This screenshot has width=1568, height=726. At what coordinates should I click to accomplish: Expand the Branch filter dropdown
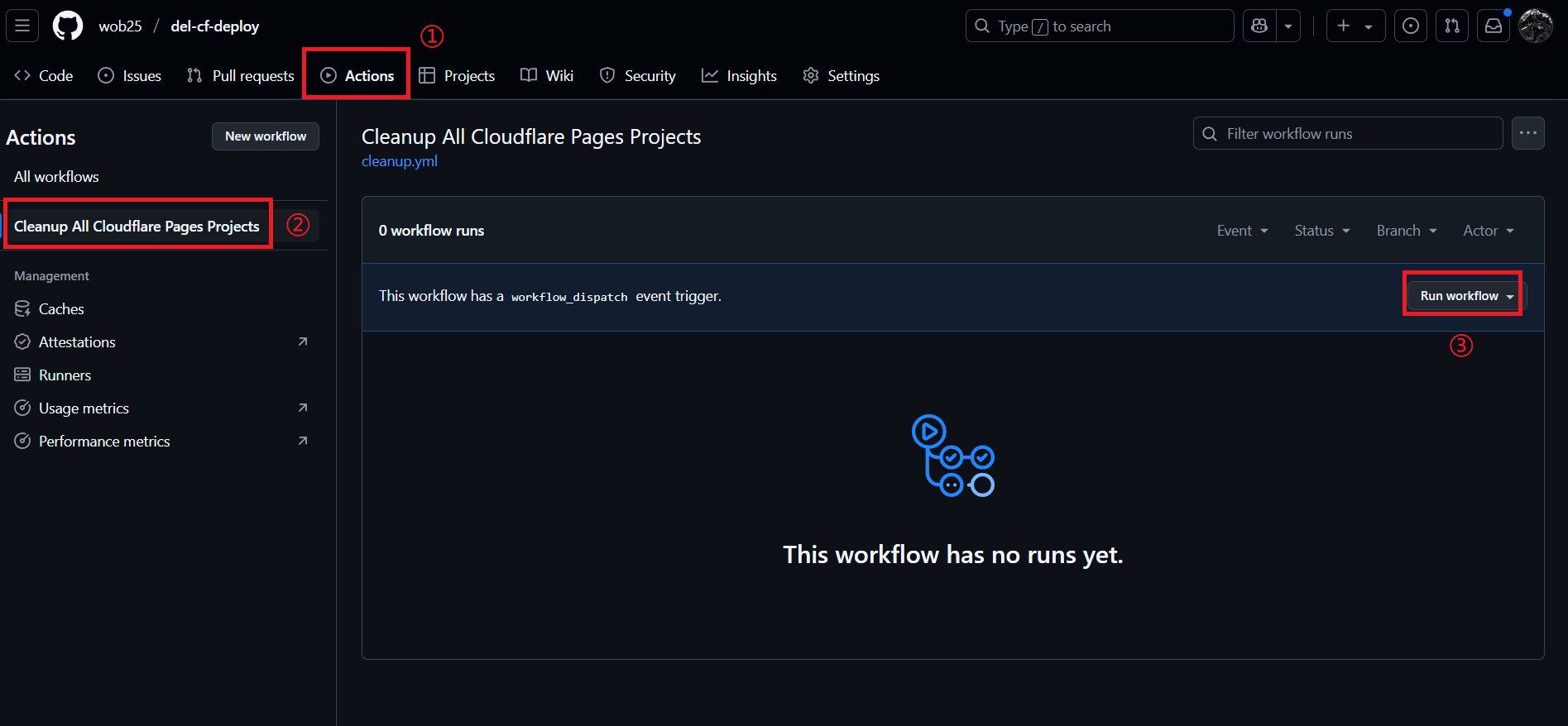pyautogui.click(x=1407, y=231)
